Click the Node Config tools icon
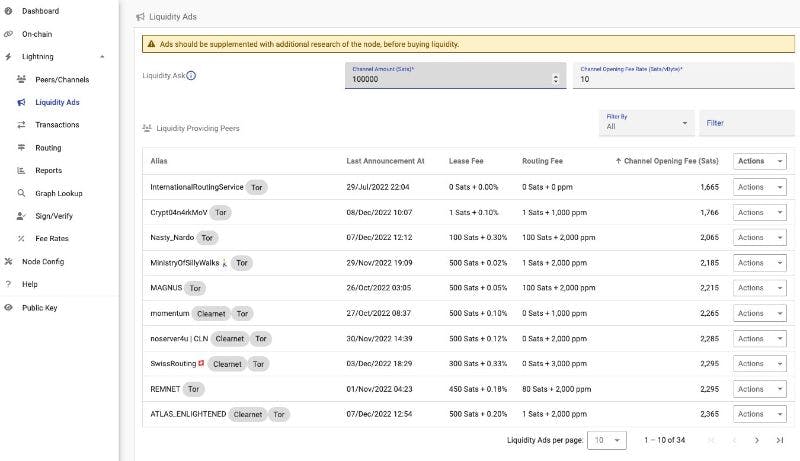 tap(8, 261)
